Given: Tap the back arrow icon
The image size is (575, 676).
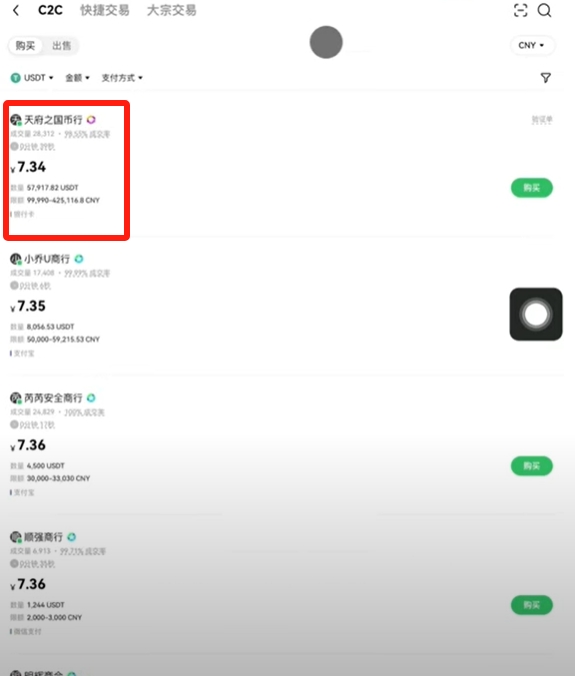Looking at the screenshot, I should pos(16,10).
